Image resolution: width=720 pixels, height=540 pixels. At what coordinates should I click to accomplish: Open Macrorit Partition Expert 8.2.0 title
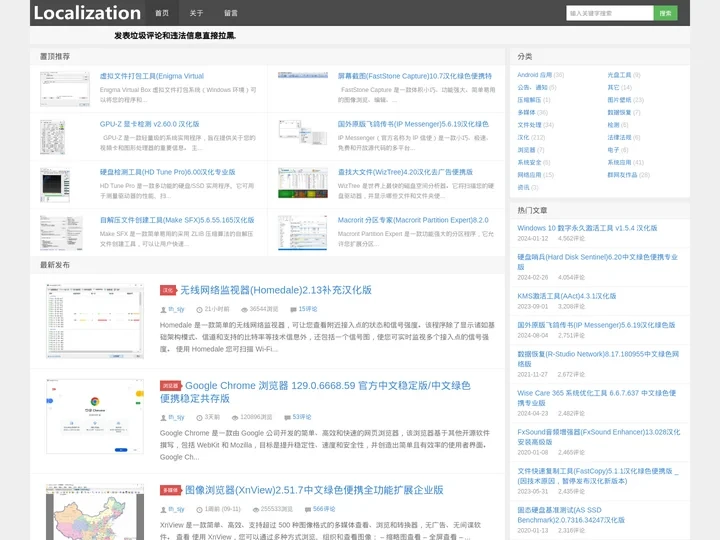[x=413, y=220]
